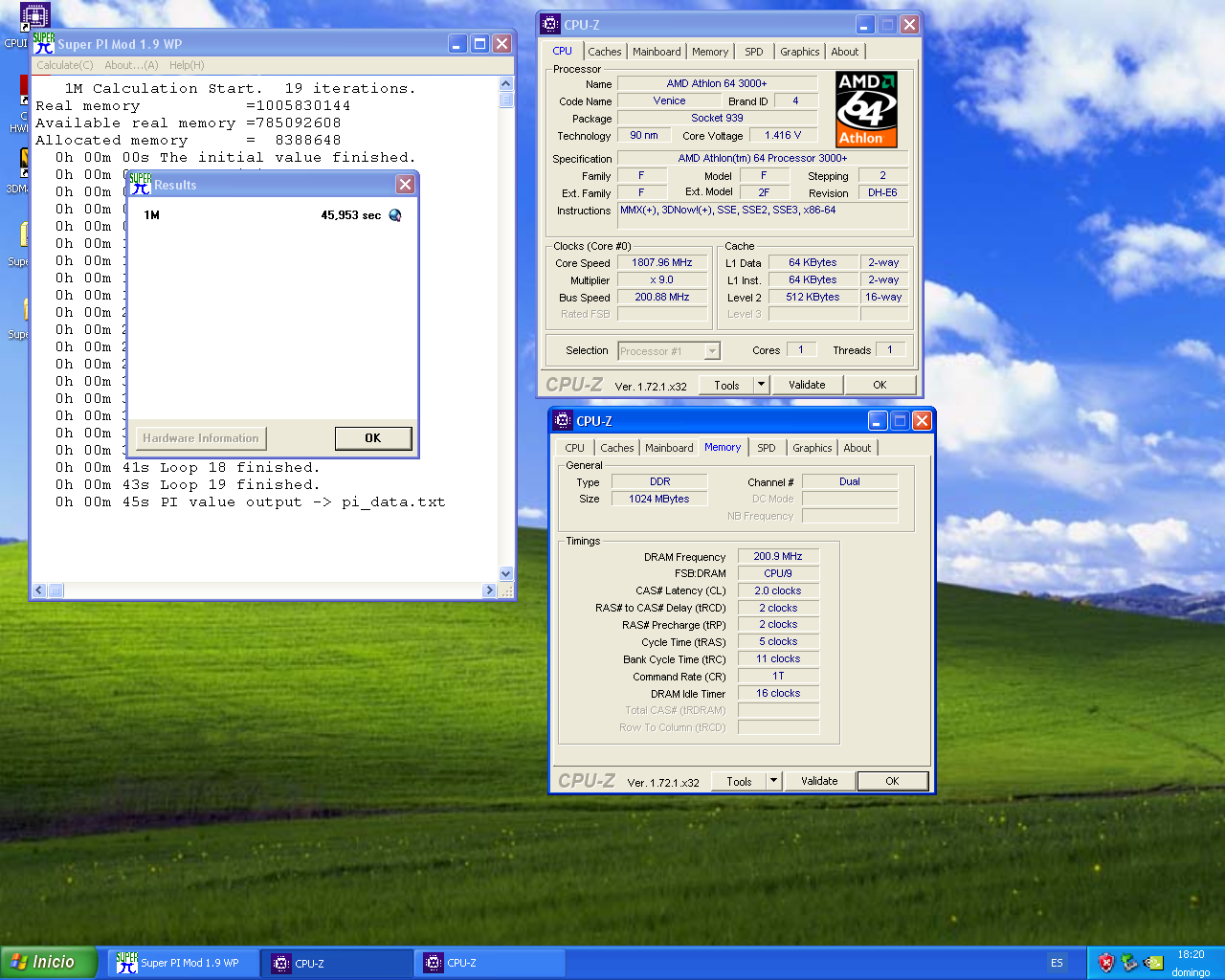Click the Name field 'AMD Athlon 64 3000+'
The image size is (1225, 980).
pyautogui.click(x=717, y=83)
